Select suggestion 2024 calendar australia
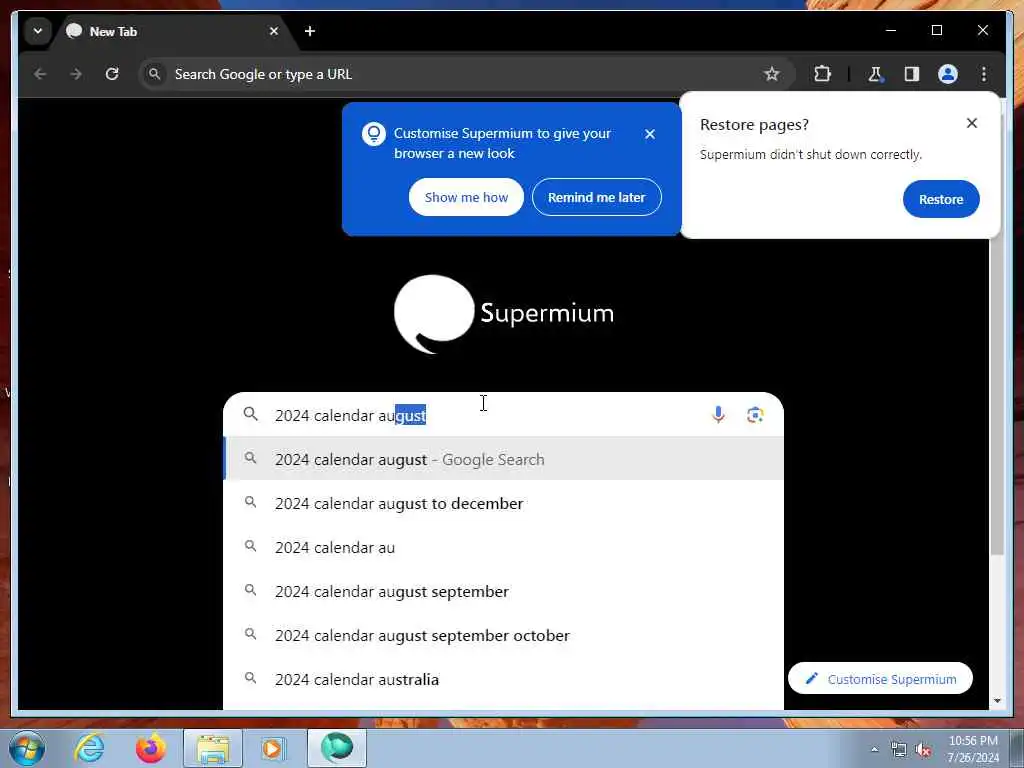The image size is (1024, 768). [504, 679]
